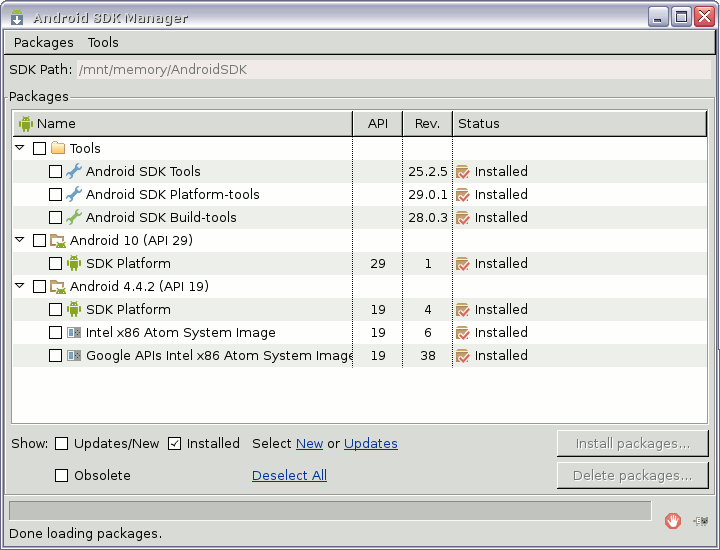720x550 pixels.
Task: Click the 25.2.5 revision cell
Action: (x=428, y=171)
